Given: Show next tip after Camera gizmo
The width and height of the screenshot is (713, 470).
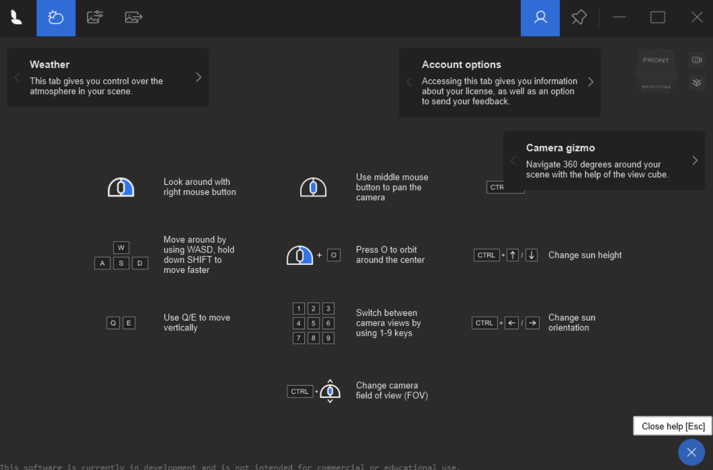Looking at the screenshot, I should 695,160.
